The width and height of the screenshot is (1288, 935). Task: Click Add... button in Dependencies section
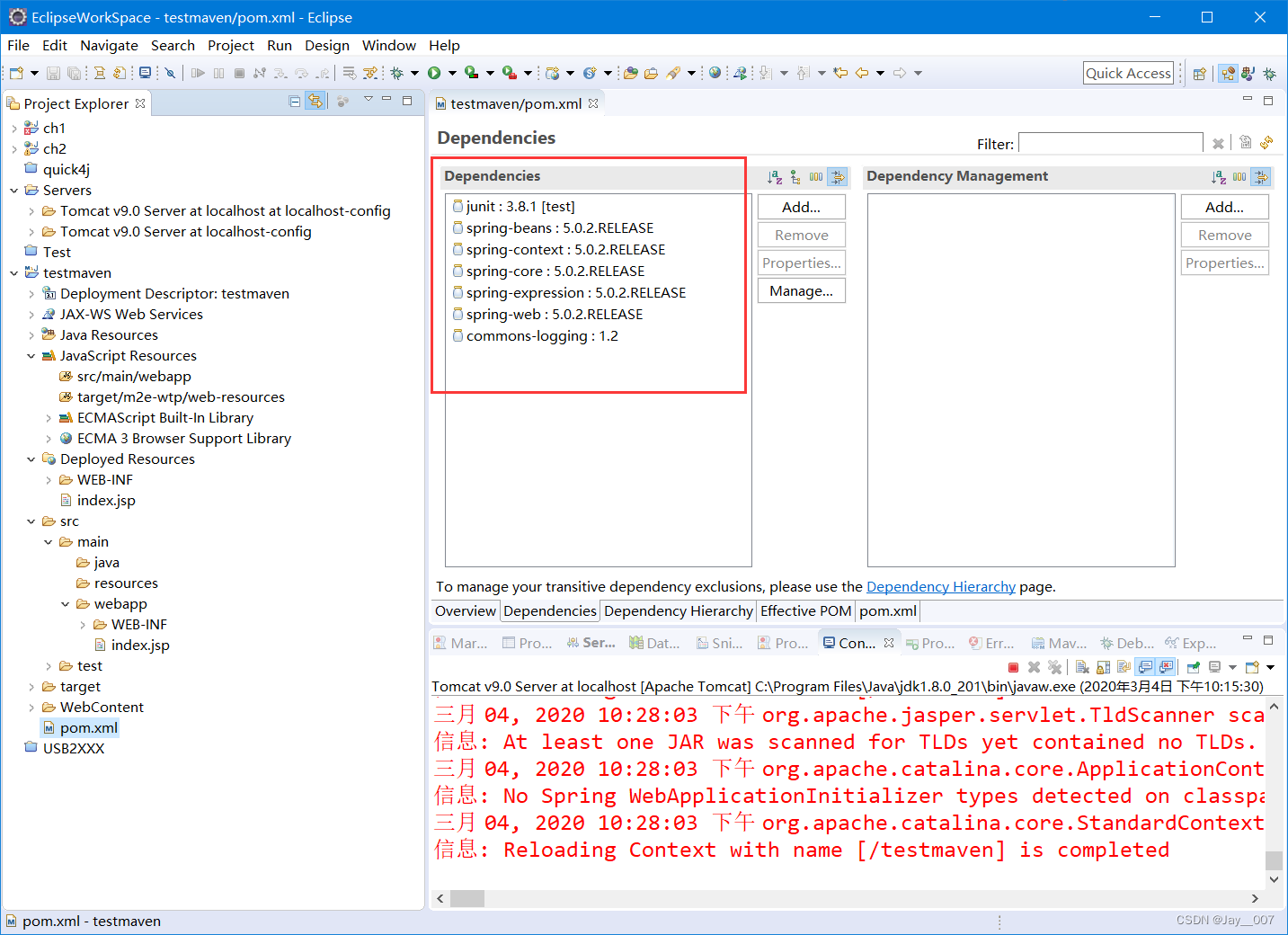click(x=801, y=207)
